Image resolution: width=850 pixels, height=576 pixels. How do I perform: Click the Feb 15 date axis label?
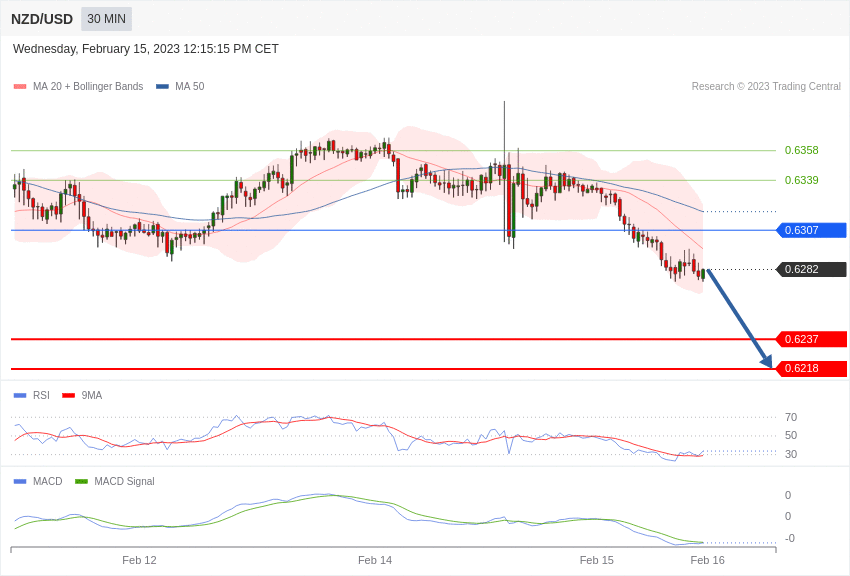tap(597, 560)
